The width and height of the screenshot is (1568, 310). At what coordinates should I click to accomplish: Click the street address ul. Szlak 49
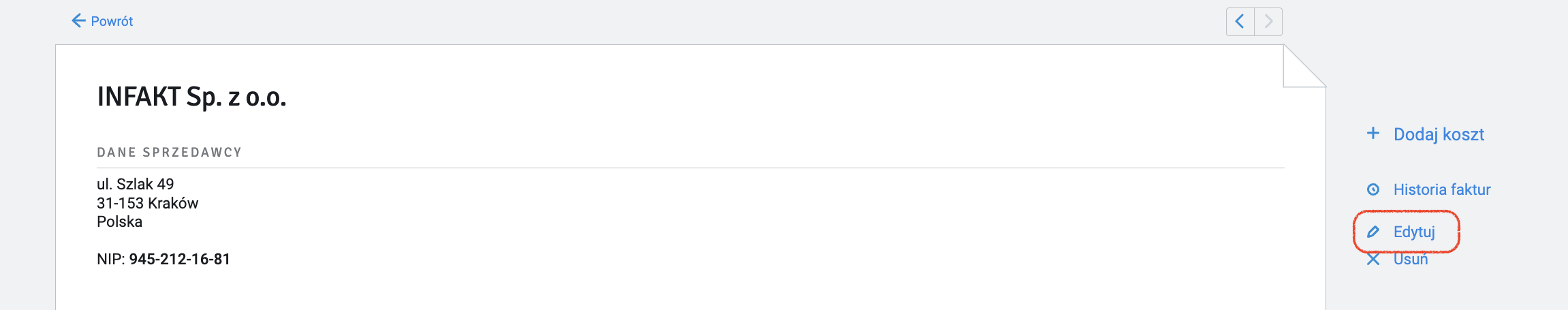135,184
